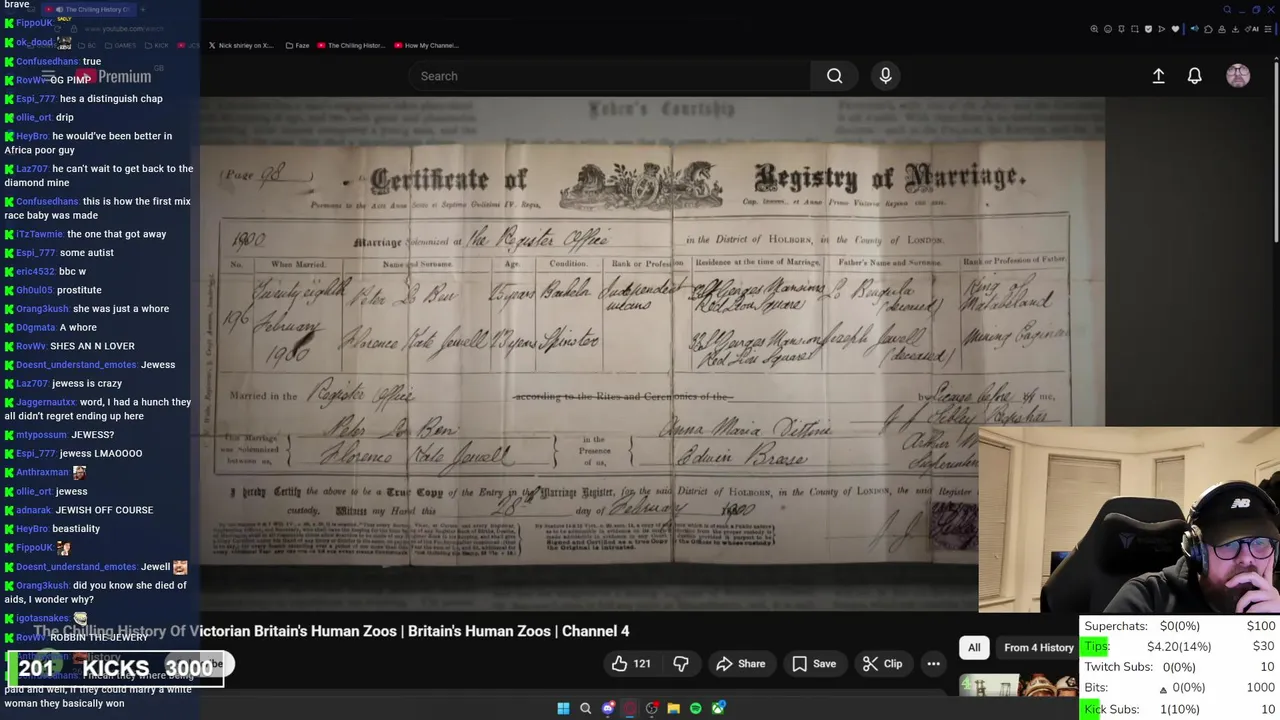The height and width of the screenshot is (720, 1280).
Task: Click the browser zoom-in magnifier icon
Action: pyautogui.click(x=1094, y=29)
